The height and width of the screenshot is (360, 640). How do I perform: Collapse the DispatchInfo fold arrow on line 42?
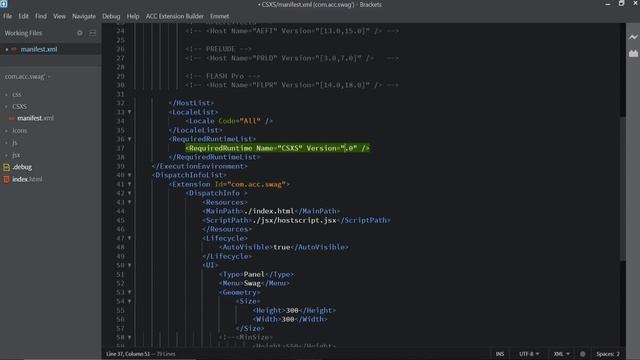[x=129, y=193]
